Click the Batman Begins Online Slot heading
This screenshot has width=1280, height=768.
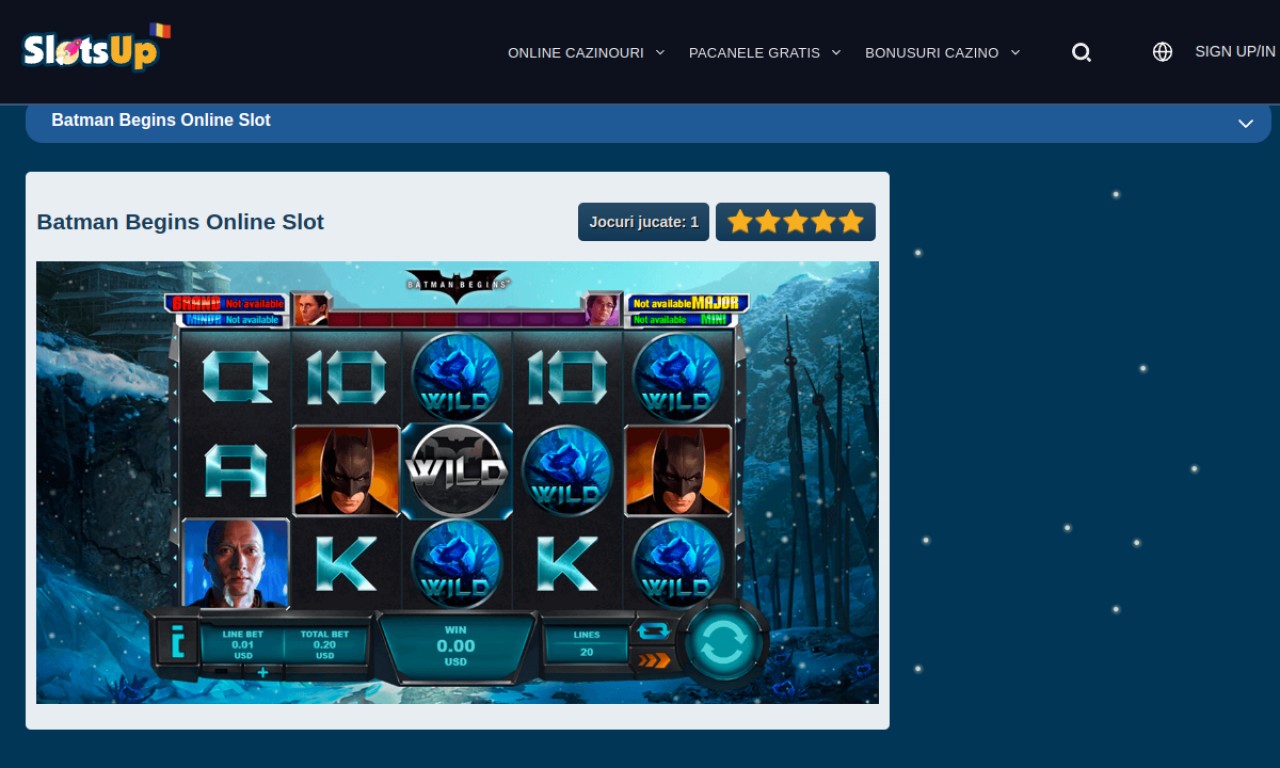coord(180,222)
